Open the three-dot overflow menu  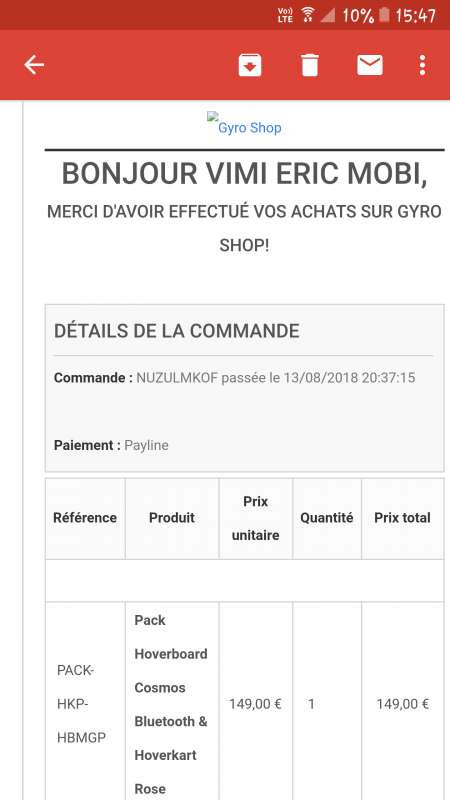tap(422, 65)
